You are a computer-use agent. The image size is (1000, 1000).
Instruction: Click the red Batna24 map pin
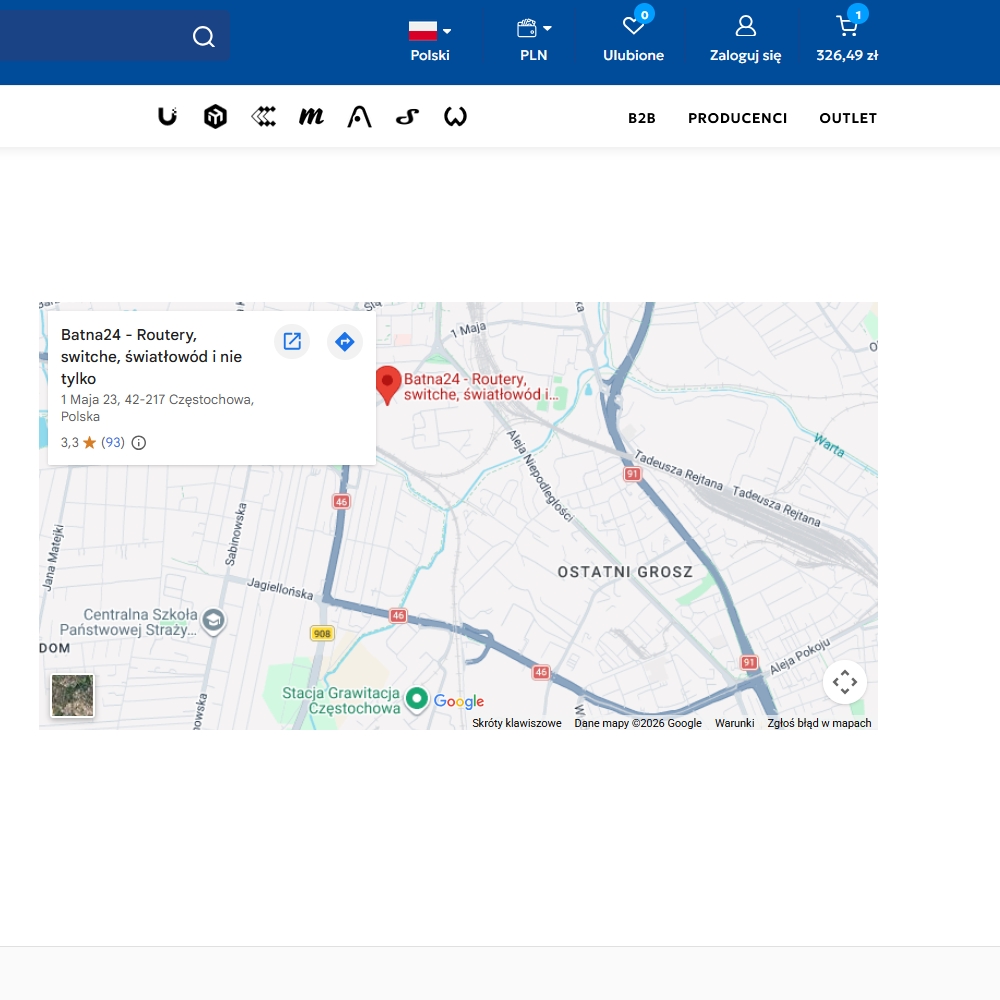click(x=387, y=385)
